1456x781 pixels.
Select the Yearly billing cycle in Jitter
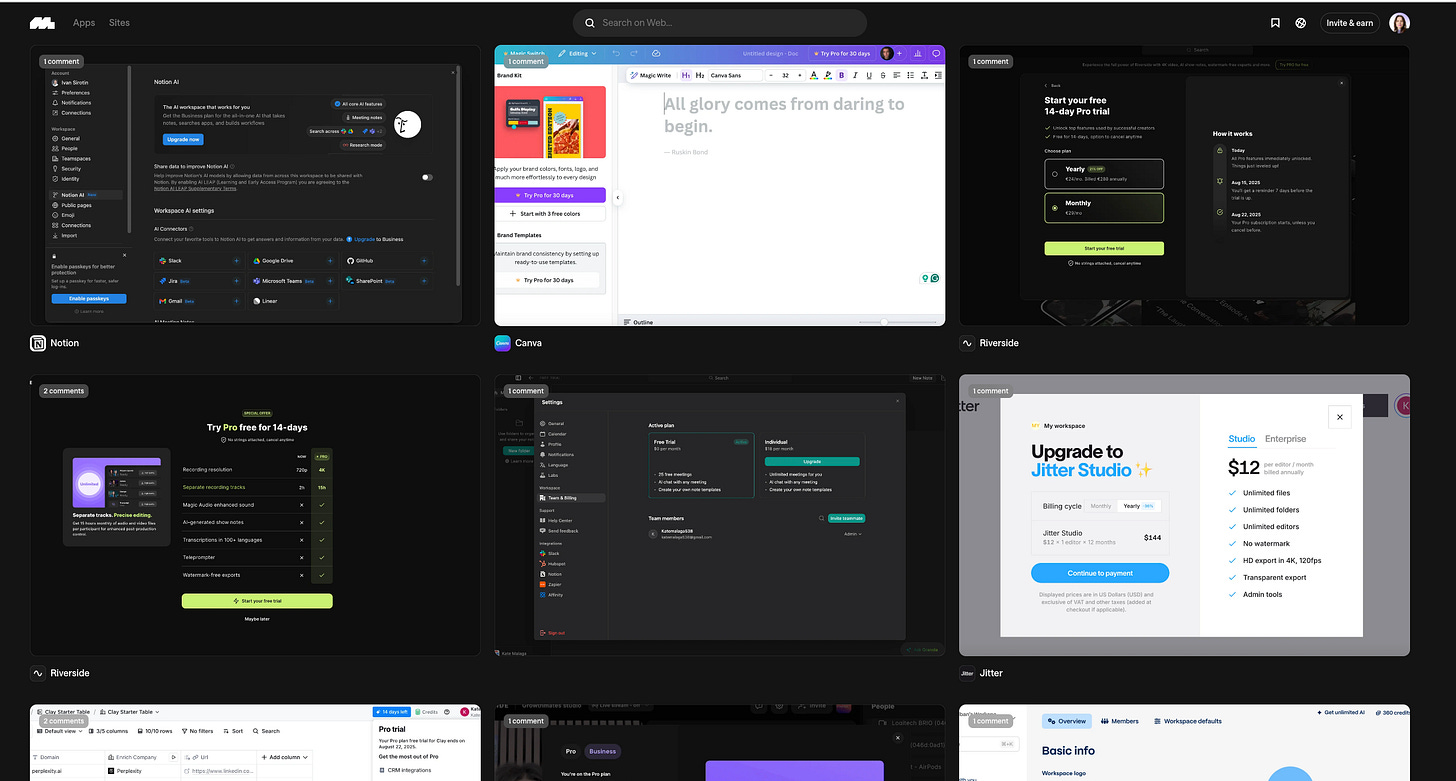pos(1139,506)
